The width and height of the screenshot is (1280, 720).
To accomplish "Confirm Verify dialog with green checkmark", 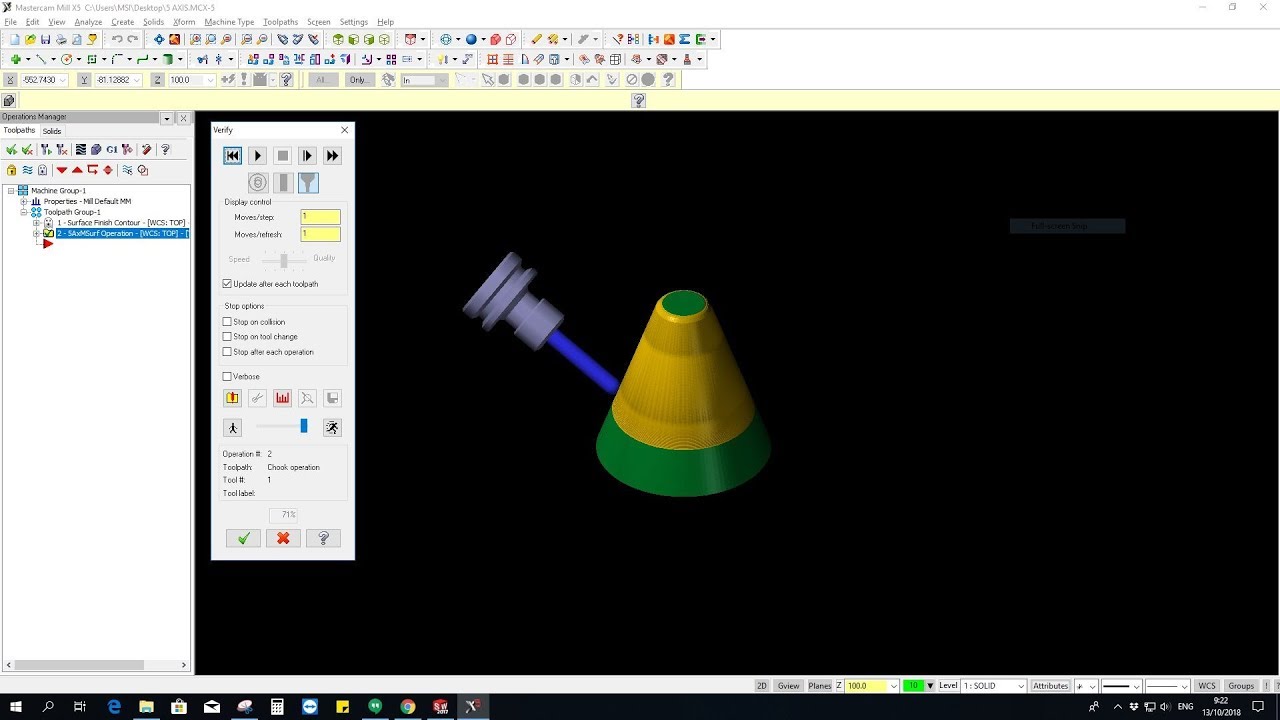I will pyautogui.click(x=243, y=538).
